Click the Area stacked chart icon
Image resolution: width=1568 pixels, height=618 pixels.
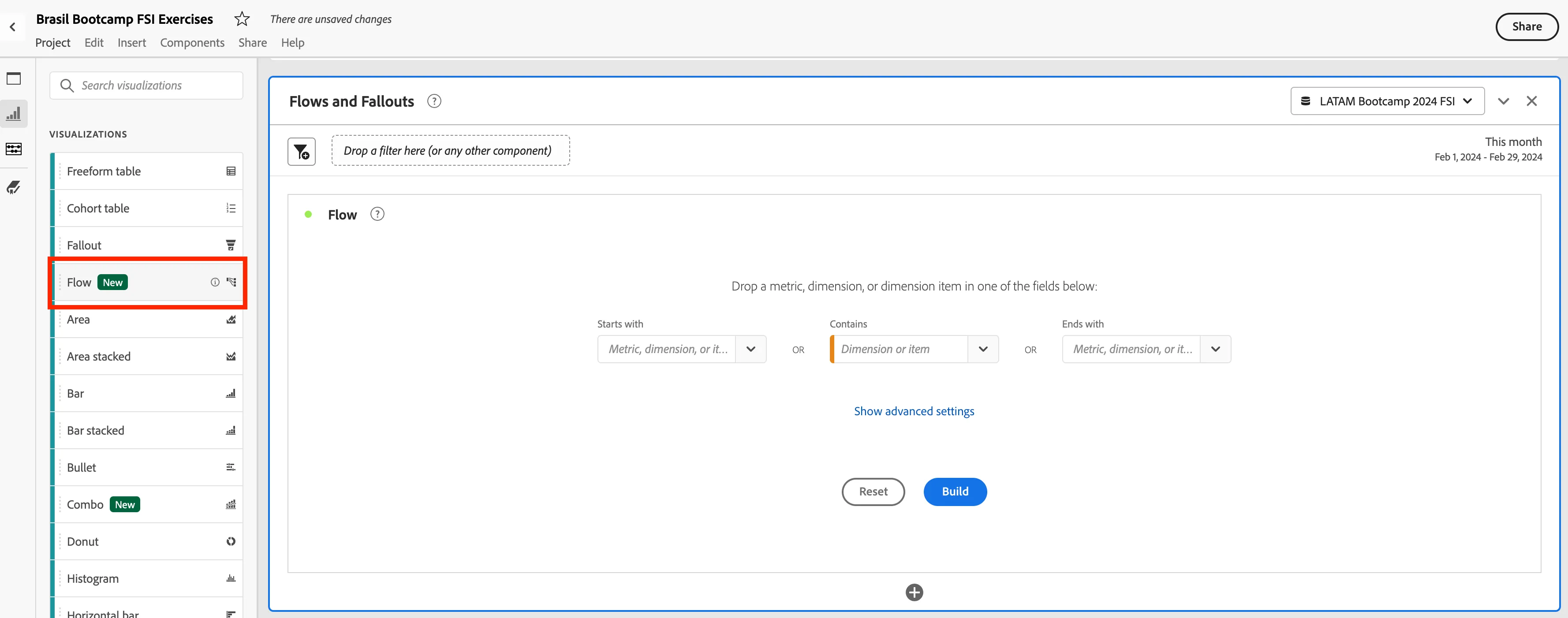tap(231, 357)
